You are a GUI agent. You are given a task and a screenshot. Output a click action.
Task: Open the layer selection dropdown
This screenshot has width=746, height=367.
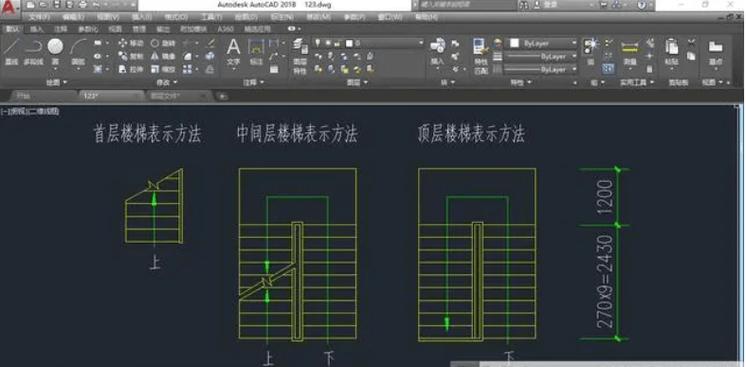click(x=421, y=43)
